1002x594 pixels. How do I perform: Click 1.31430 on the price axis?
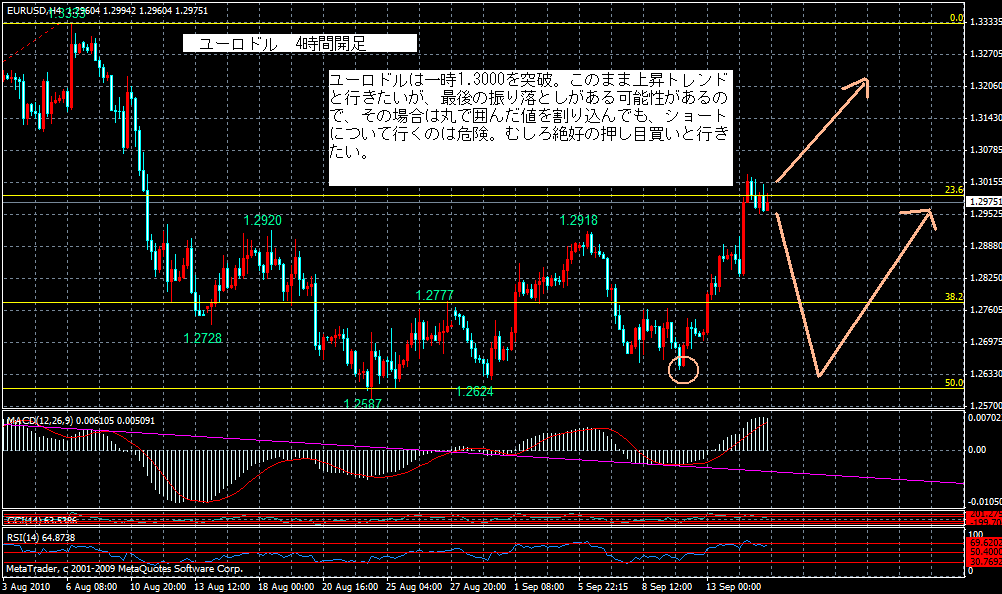tap(985, 118)
